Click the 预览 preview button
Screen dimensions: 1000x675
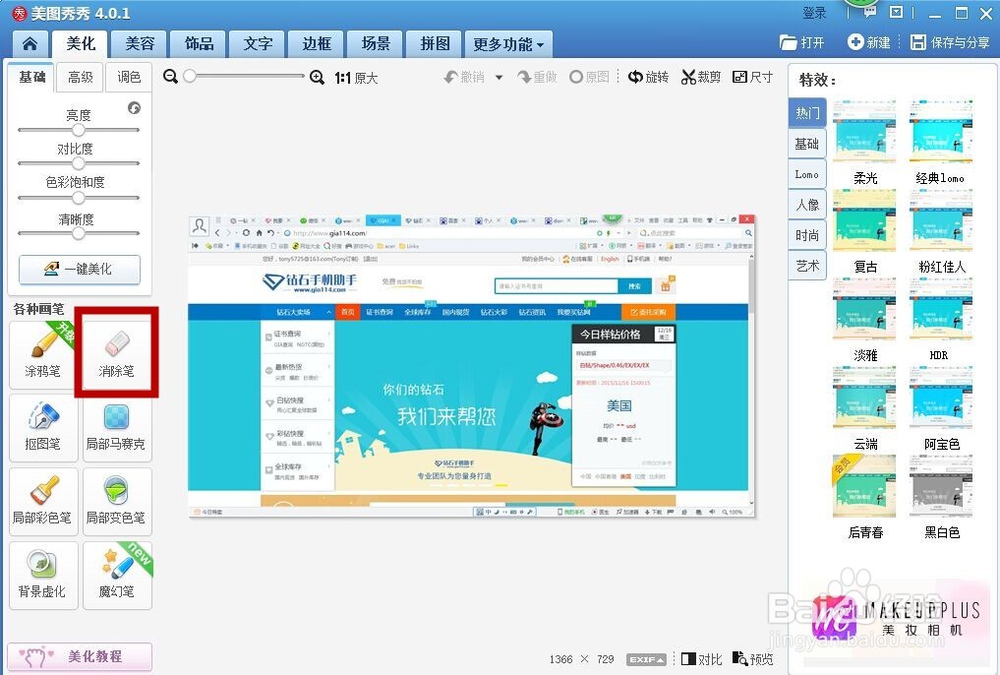tap(753, 659)
